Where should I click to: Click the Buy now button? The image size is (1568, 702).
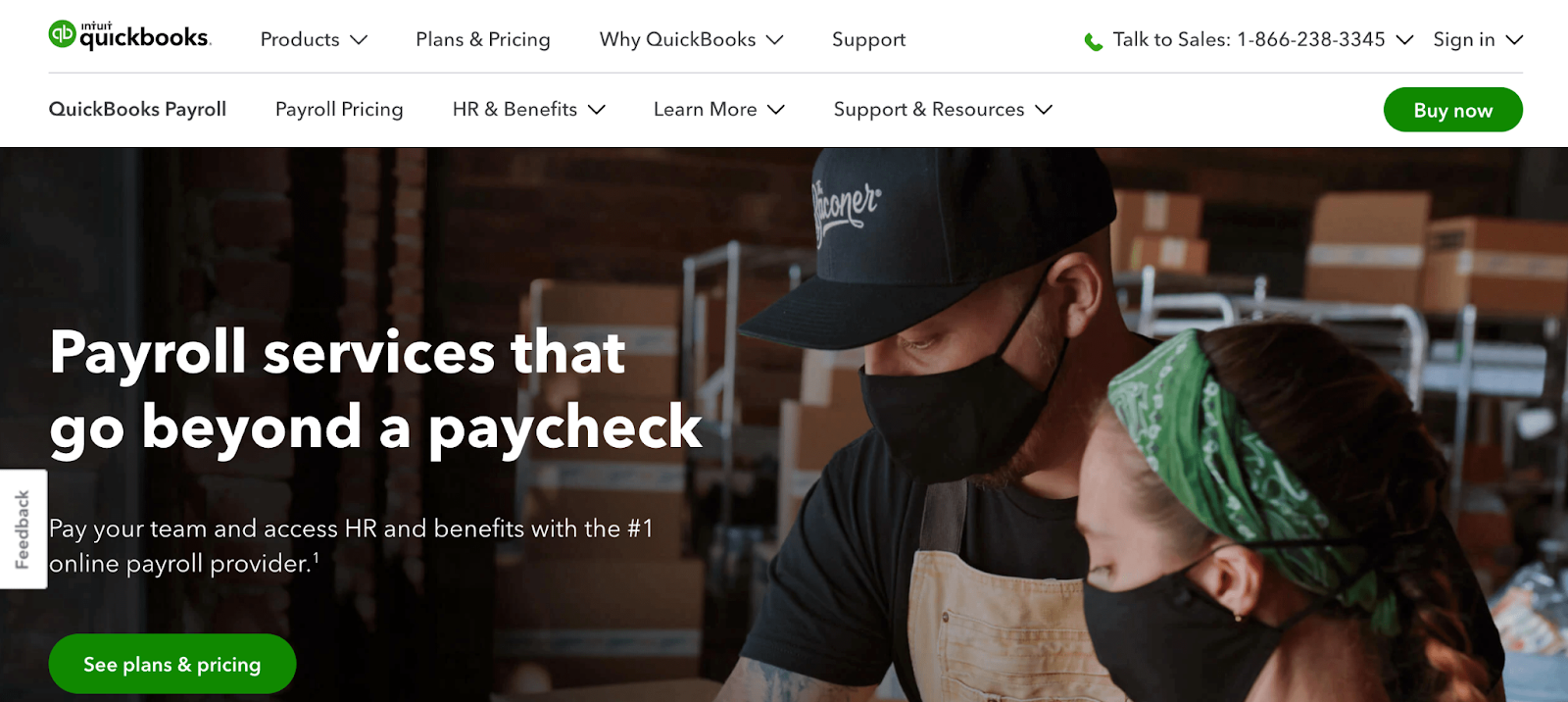[x=1452, y=110]
